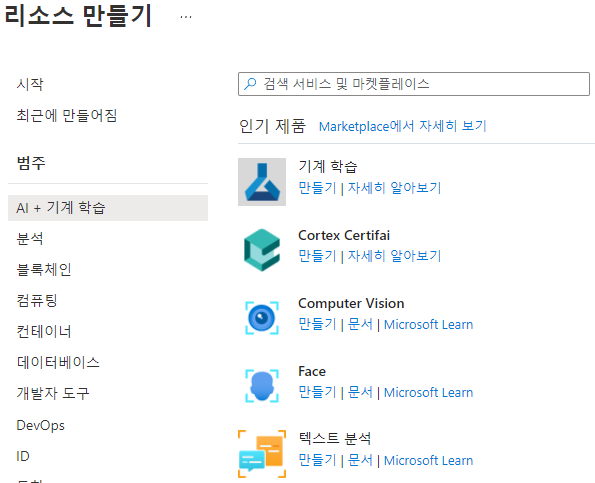This screenshot has width=595, height=483.
Task: Click the Machine Learning (기계 학습) flask icon
Action: click(x=262, y=182)
